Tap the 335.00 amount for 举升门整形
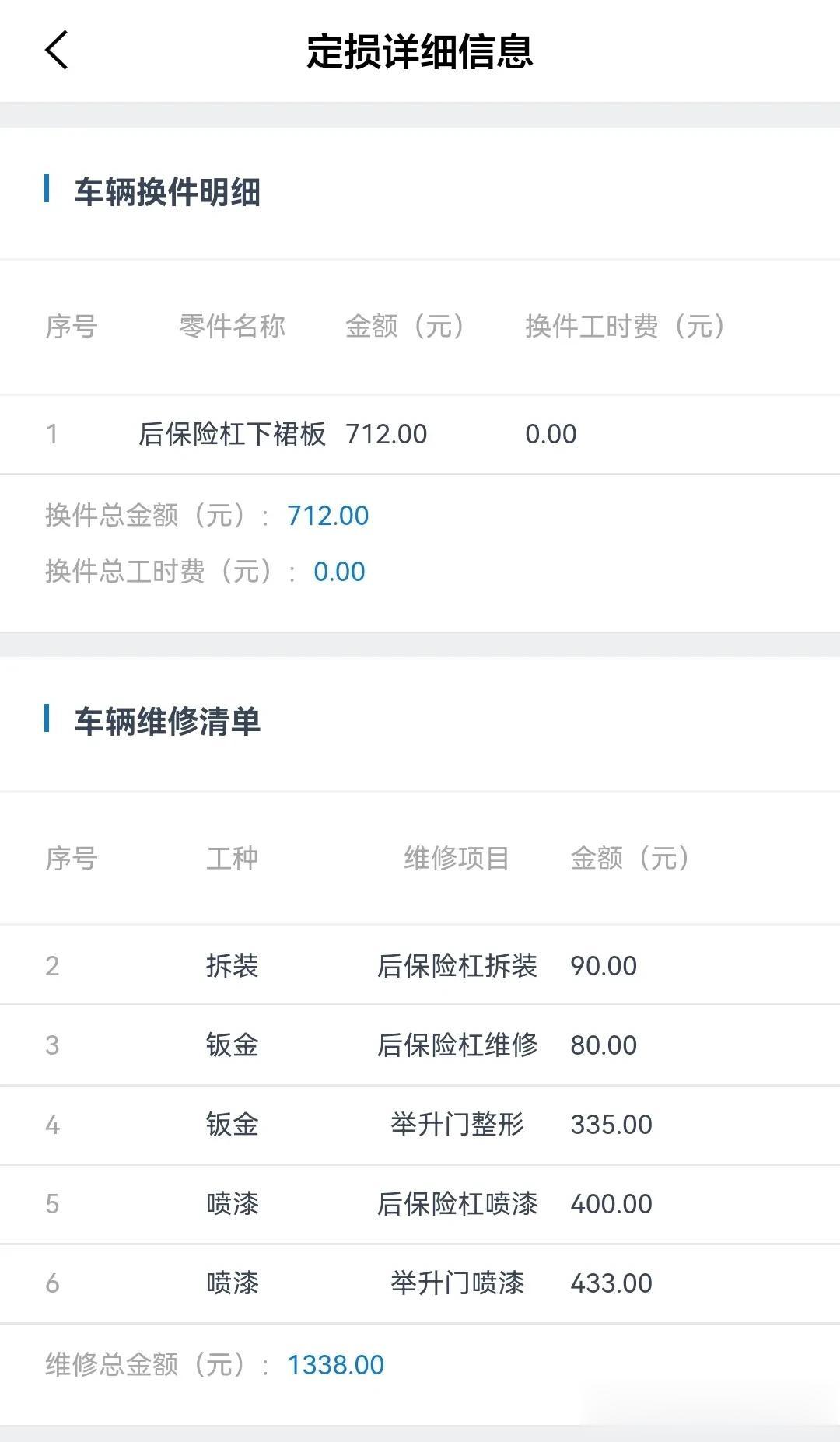This screenshot has height=1442, width=840. 611,1125
